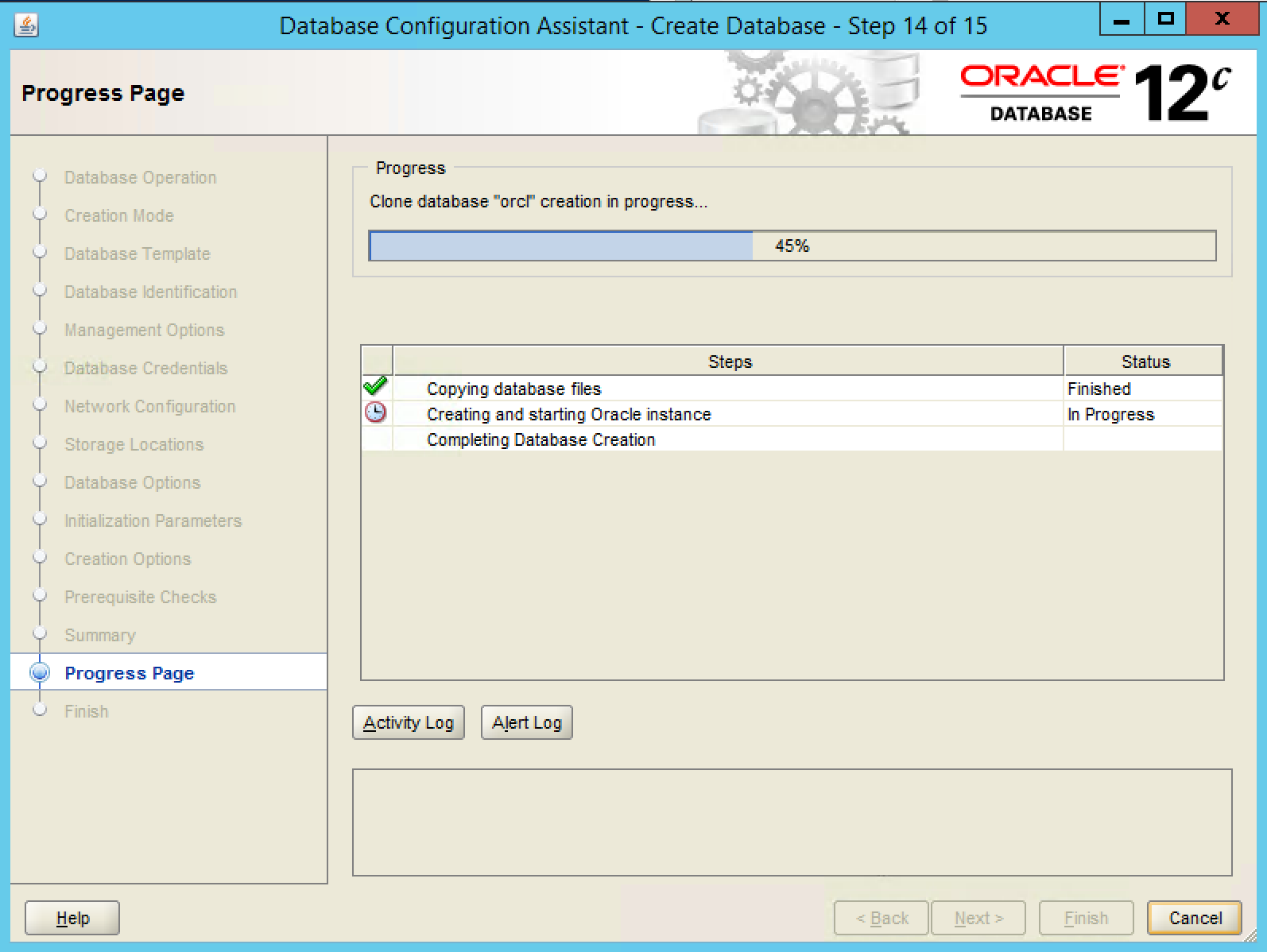
Task: Open the Activity Log
Action: 409,722
